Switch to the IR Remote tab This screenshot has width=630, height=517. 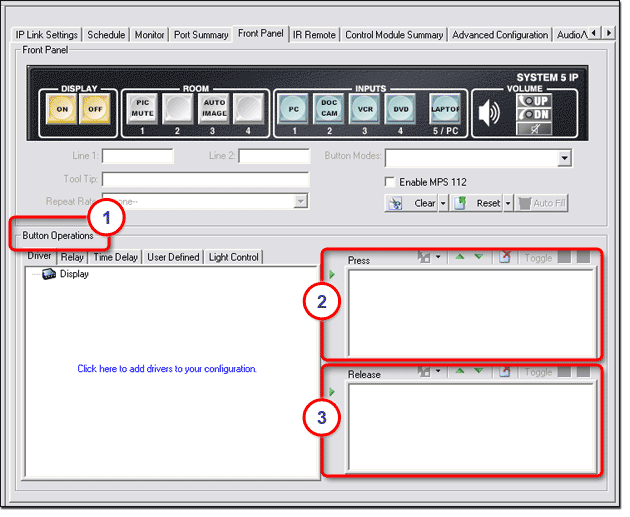pos(314,34)
